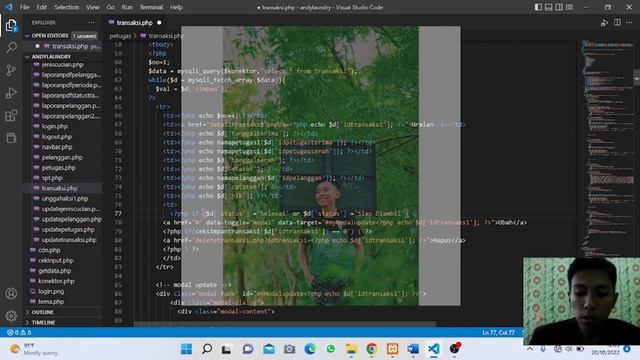
Task: Open the Explorer view in activity bar
Action: (11, 26)
